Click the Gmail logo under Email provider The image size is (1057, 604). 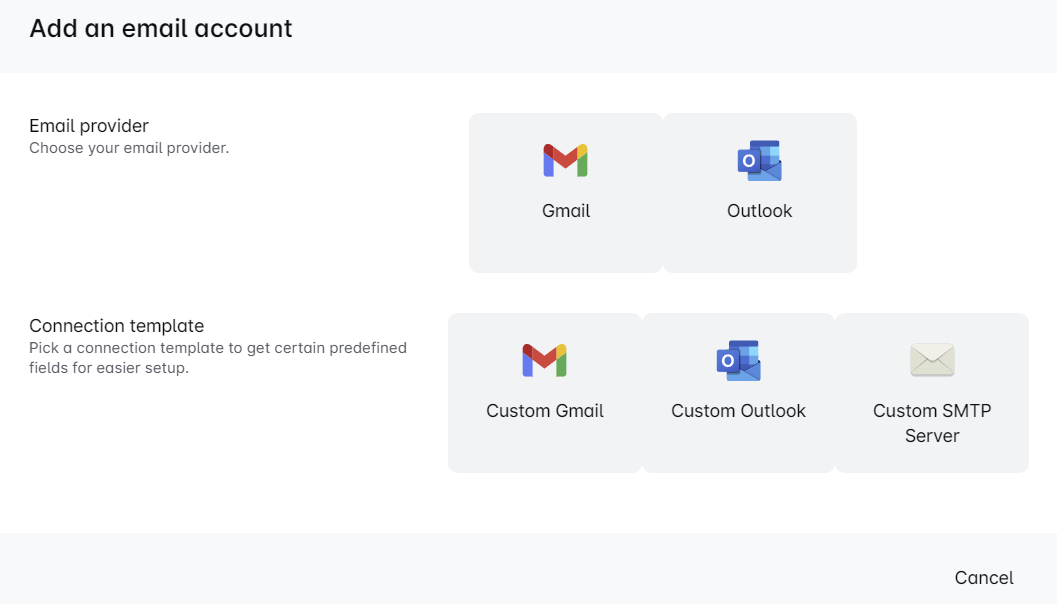(565, 160)
